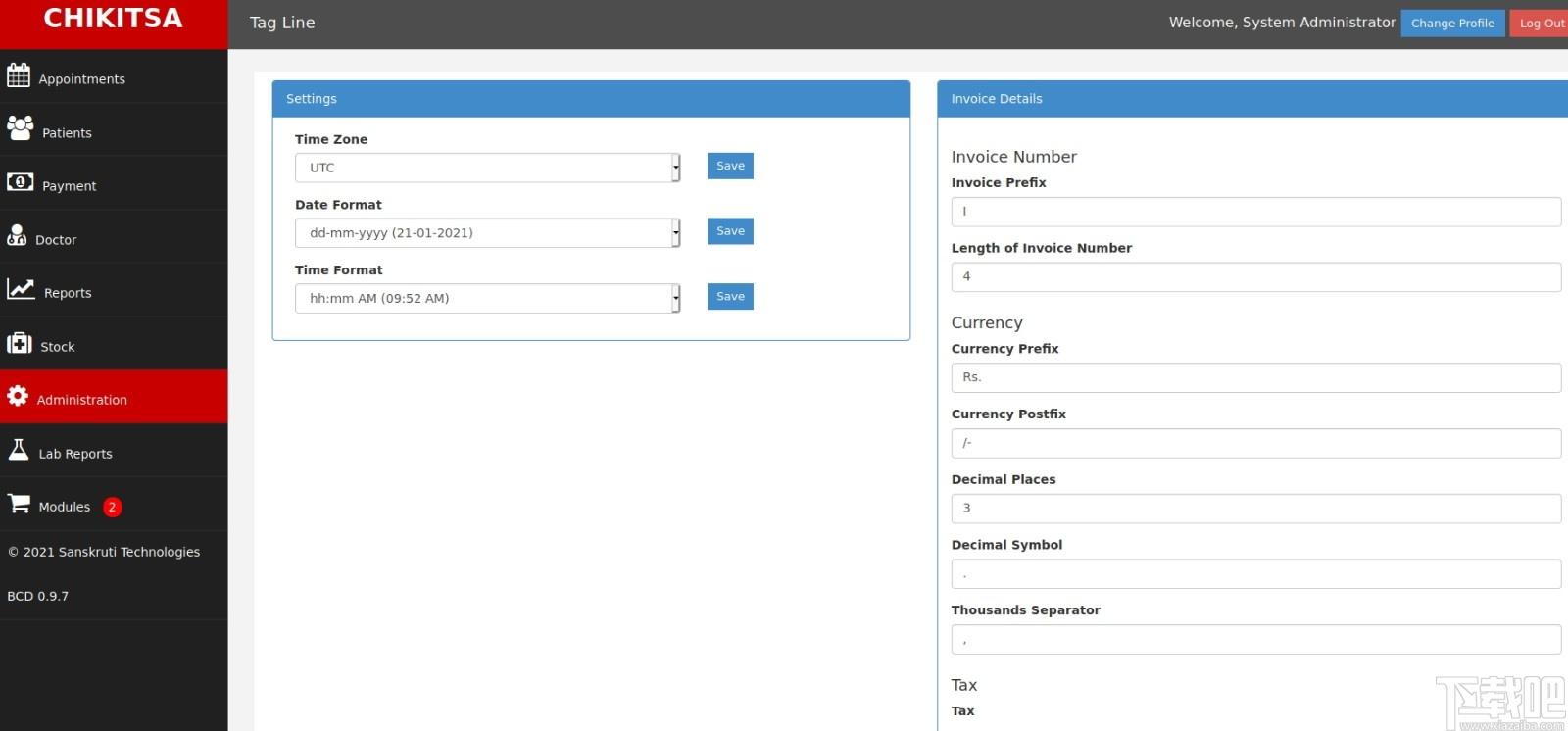The image size is (1568, 731).
Task: Open the Time Zone dropdown
Action: 488,168
